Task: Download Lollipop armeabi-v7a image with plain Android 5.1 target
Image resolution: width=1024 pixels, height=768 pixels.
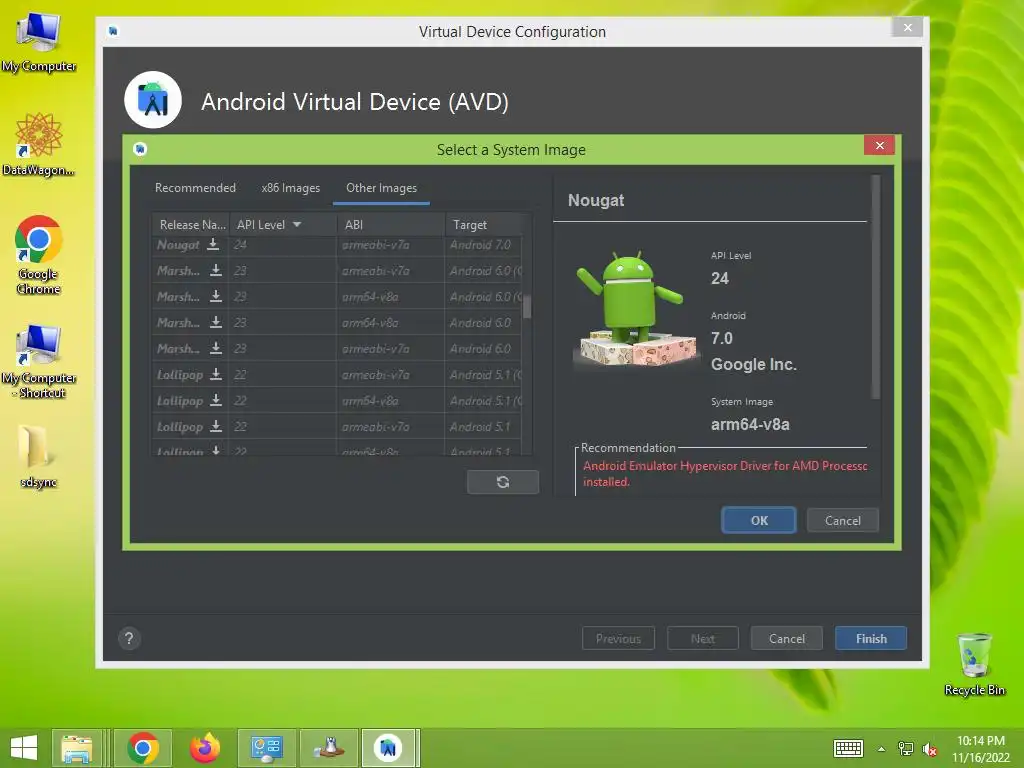Action: (216, 426)
